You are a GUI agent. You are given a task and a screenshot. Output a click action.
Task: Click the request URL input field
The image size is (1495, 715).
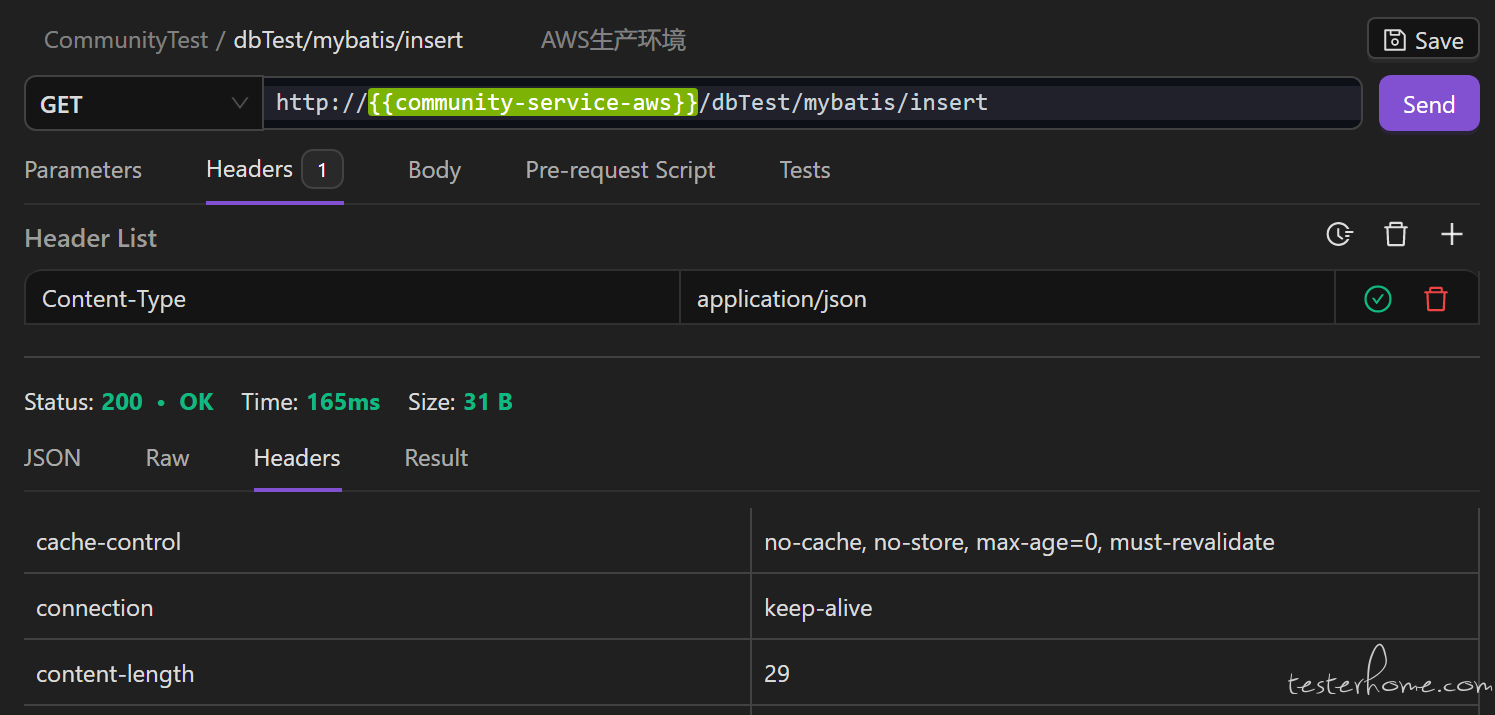(x=812, y=103)
